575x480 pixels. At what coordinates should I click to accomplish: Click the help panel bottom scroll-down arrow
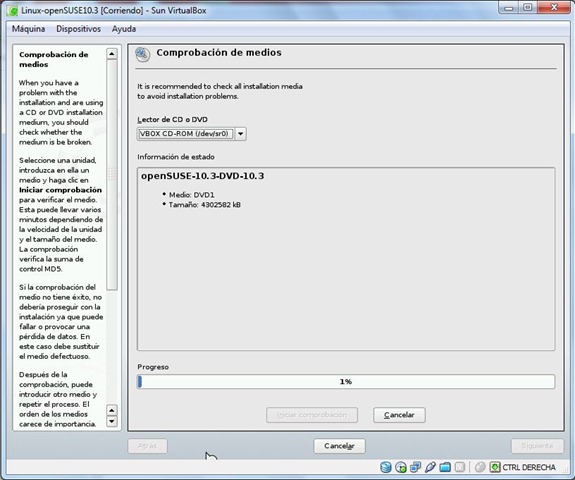pos(112,422)
